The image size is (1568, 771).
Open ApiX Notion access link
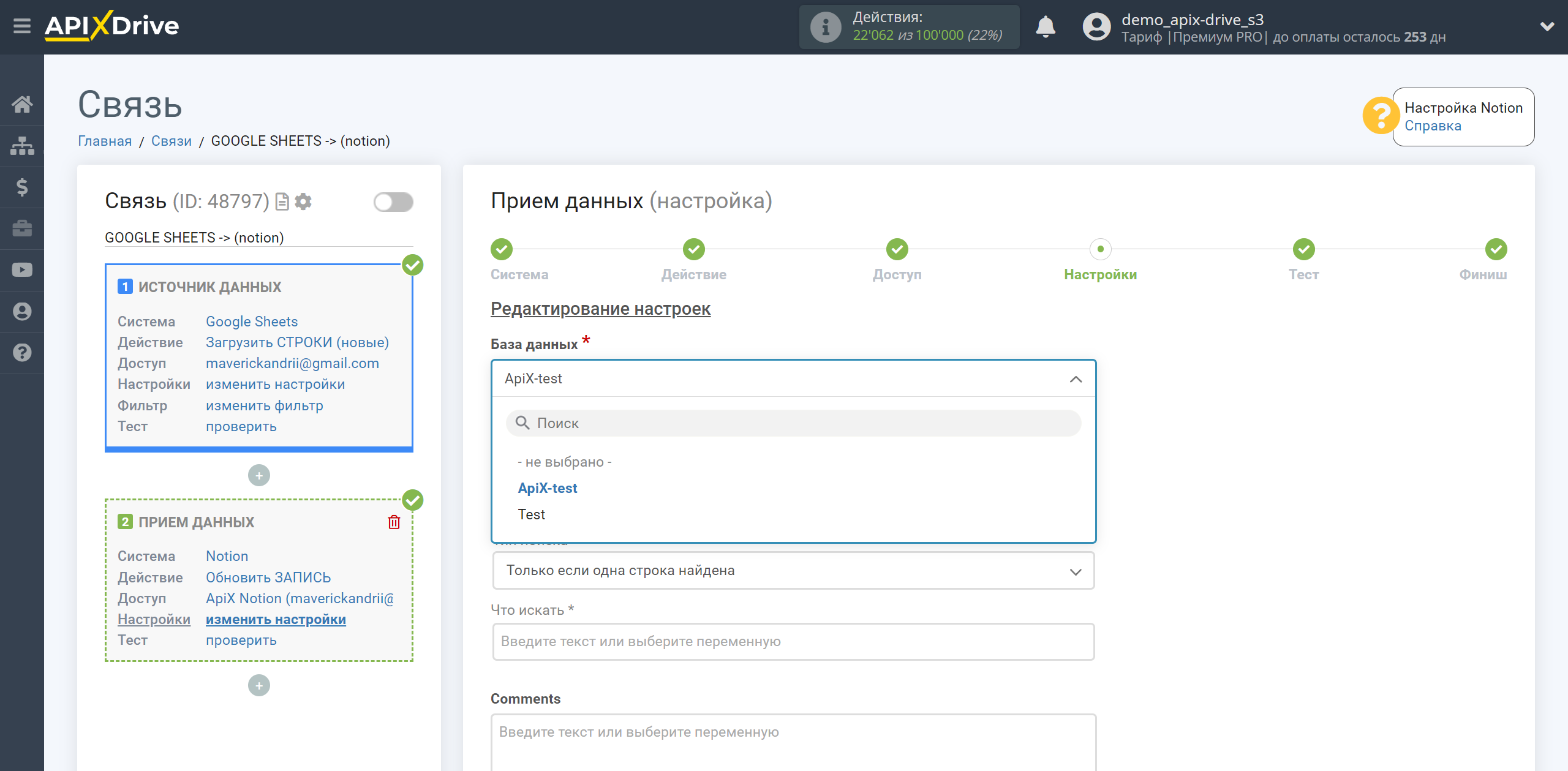[300, 598]
